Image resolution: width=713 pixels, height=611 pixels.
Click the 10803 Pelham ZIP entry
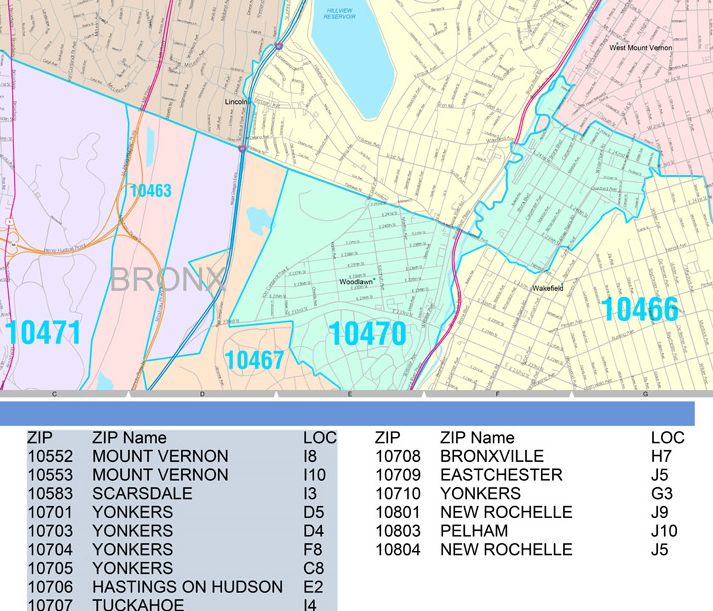click(441, 531)
